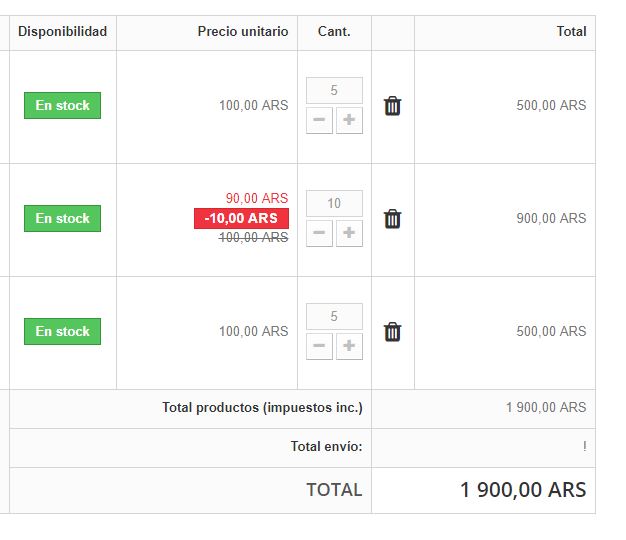Click trash icon on the third row
The width and height of the screenshot is (626, 540).
392,332
